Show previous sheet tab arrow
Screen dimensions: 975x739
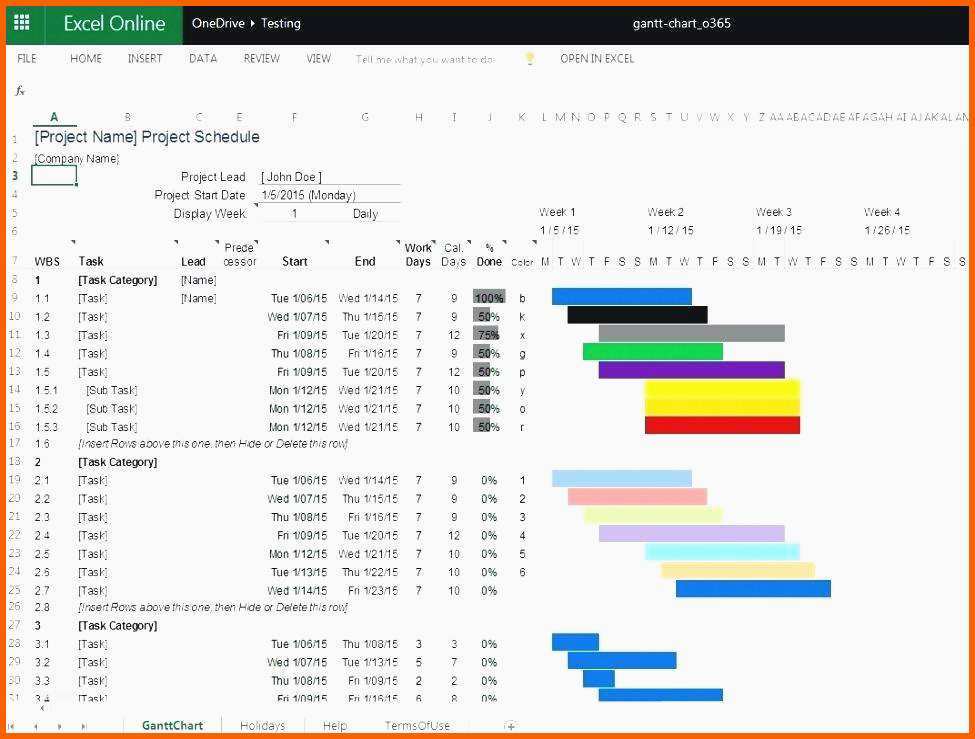(x=35, y=726)
